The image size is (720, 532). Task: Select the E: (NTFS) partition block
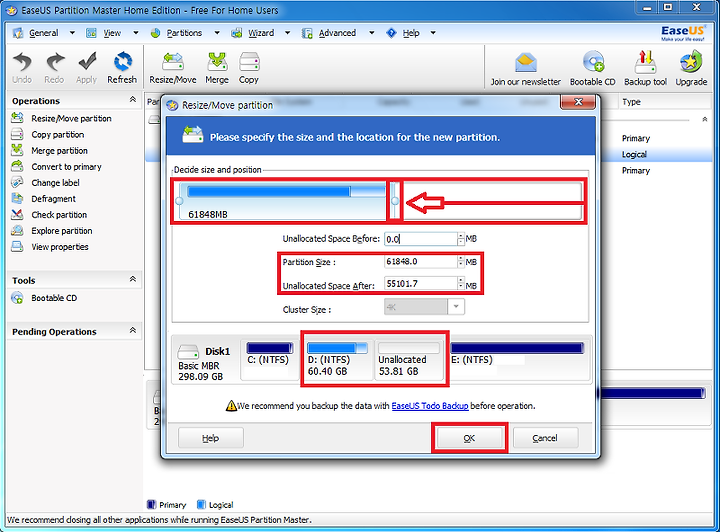tap(518, 360)
